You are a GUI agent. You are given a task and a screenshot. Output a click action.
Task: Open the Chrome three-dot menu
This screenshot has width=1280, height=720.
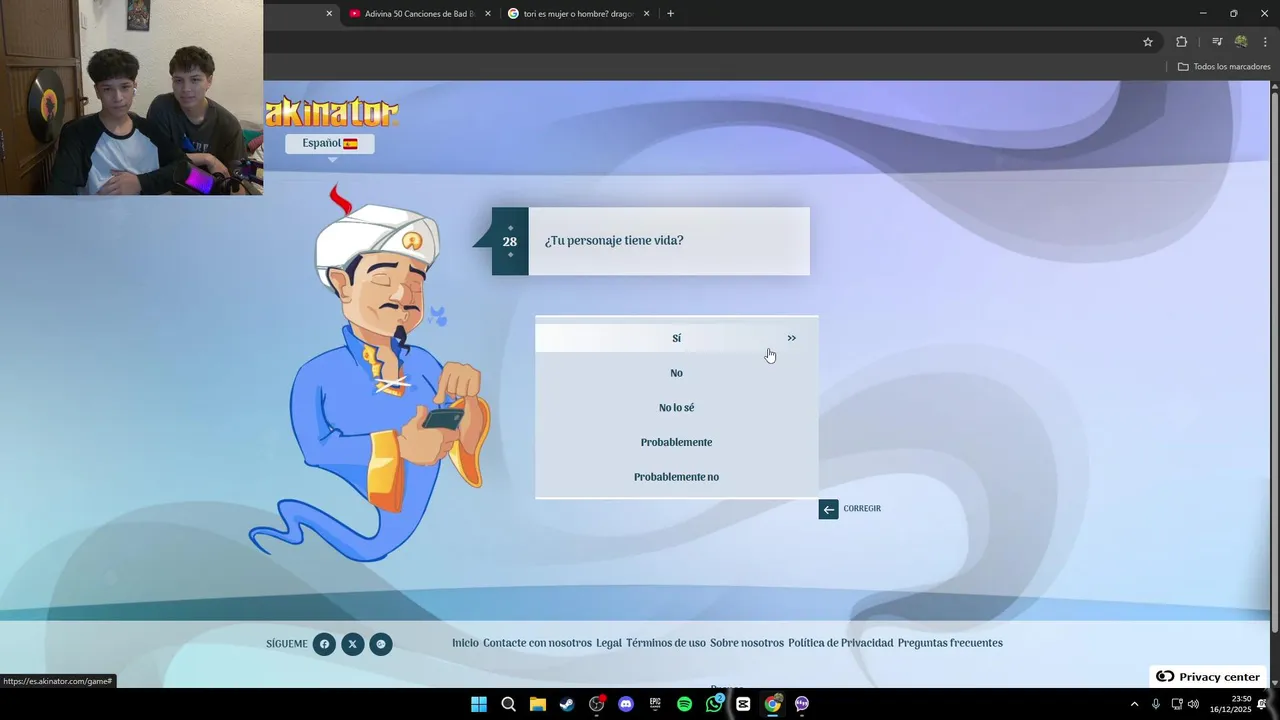[1265, 42]
